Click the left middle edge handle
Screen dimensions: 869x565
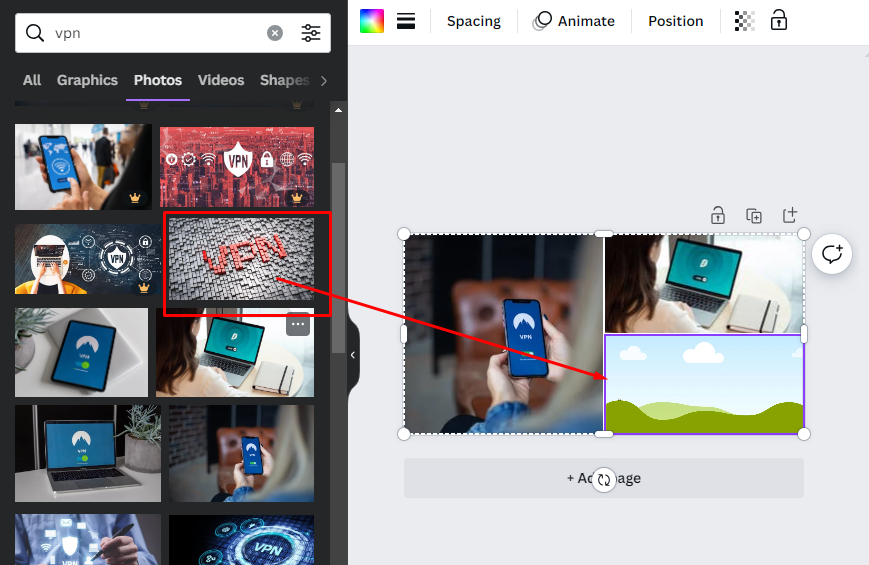(404, 334)
